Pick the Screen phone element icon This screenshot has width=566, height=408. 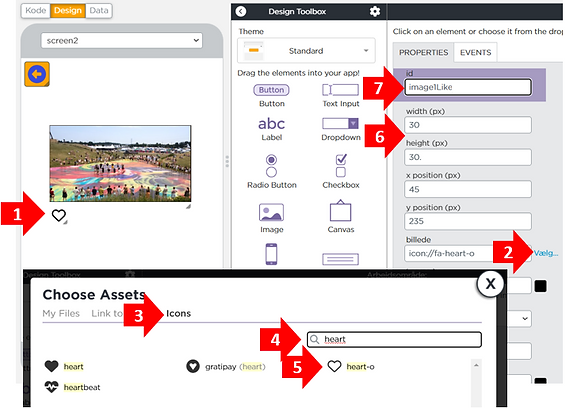[271, 254]
